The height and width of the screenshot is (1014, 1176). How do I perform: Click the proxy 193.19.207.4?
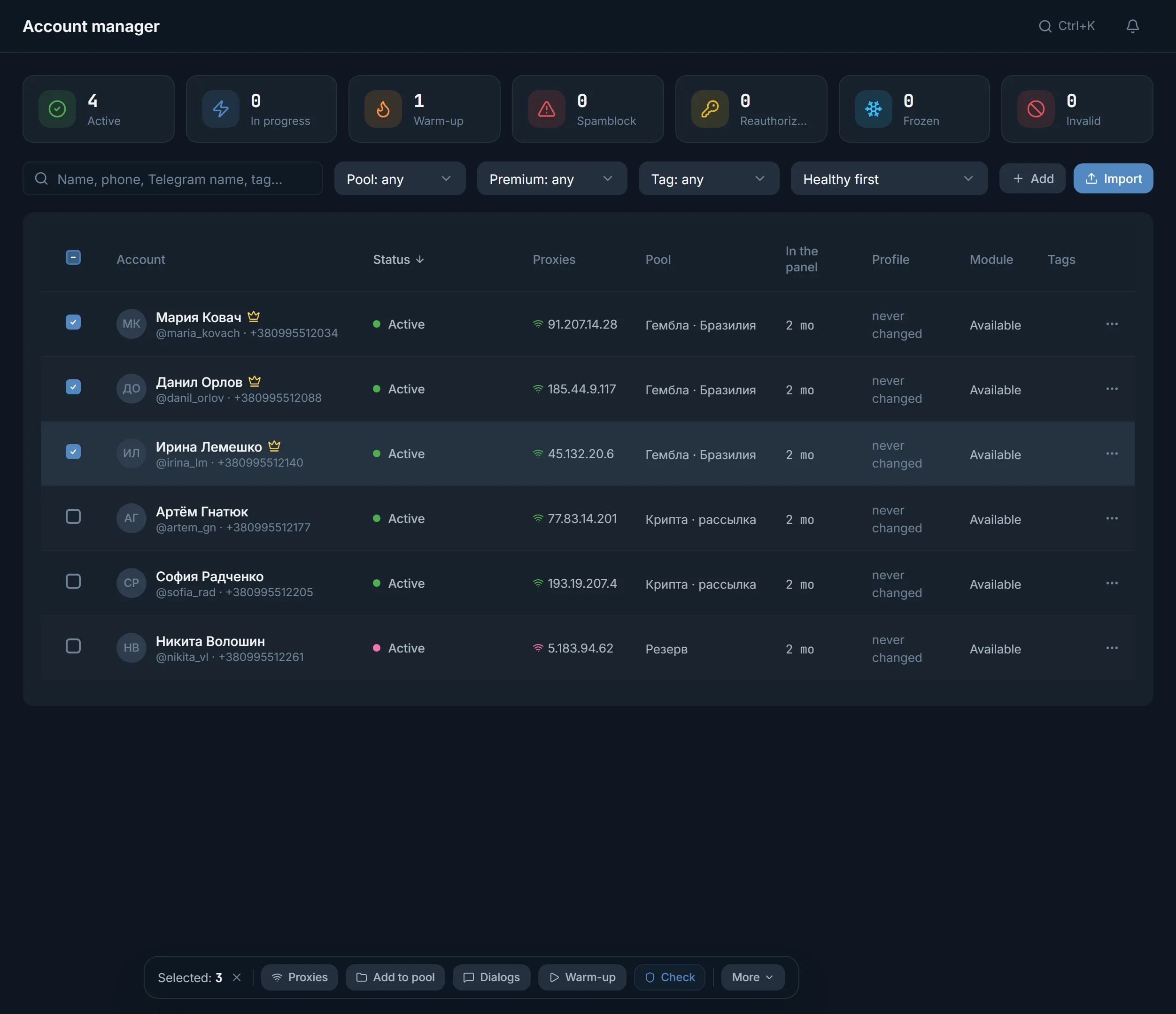582,584
